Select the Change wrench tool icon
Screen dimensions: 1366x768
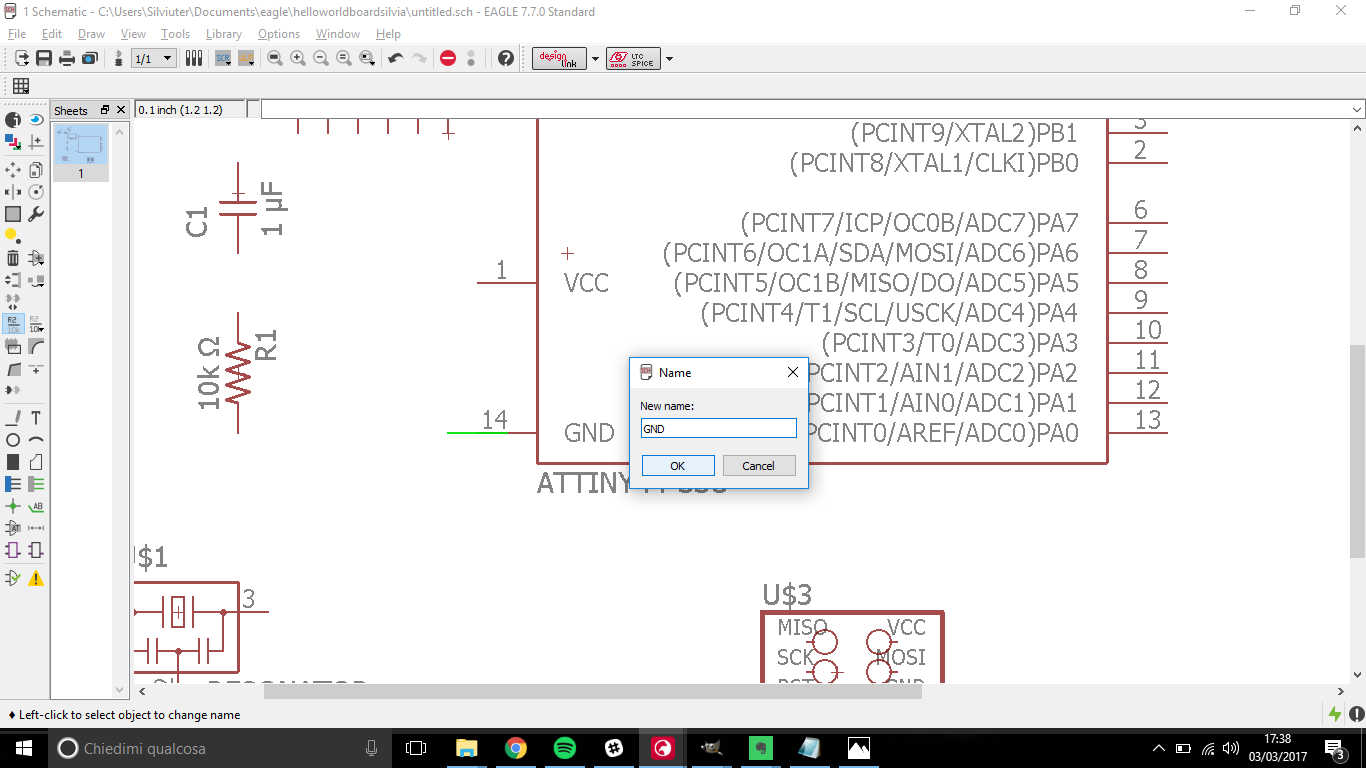(36, 213)
